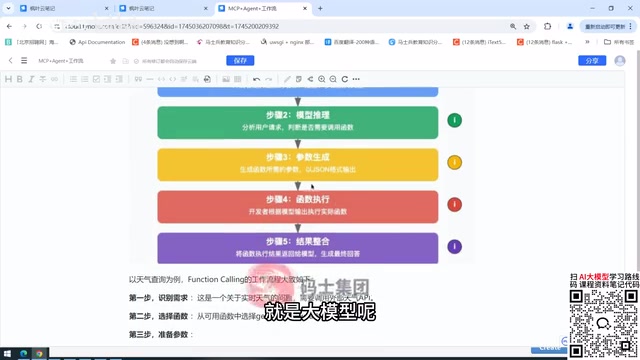Expand the hidden bookmarks overflow chevron
Viewport: 640px width, 360px height.
pyautogui.click(x=587, y=42)
